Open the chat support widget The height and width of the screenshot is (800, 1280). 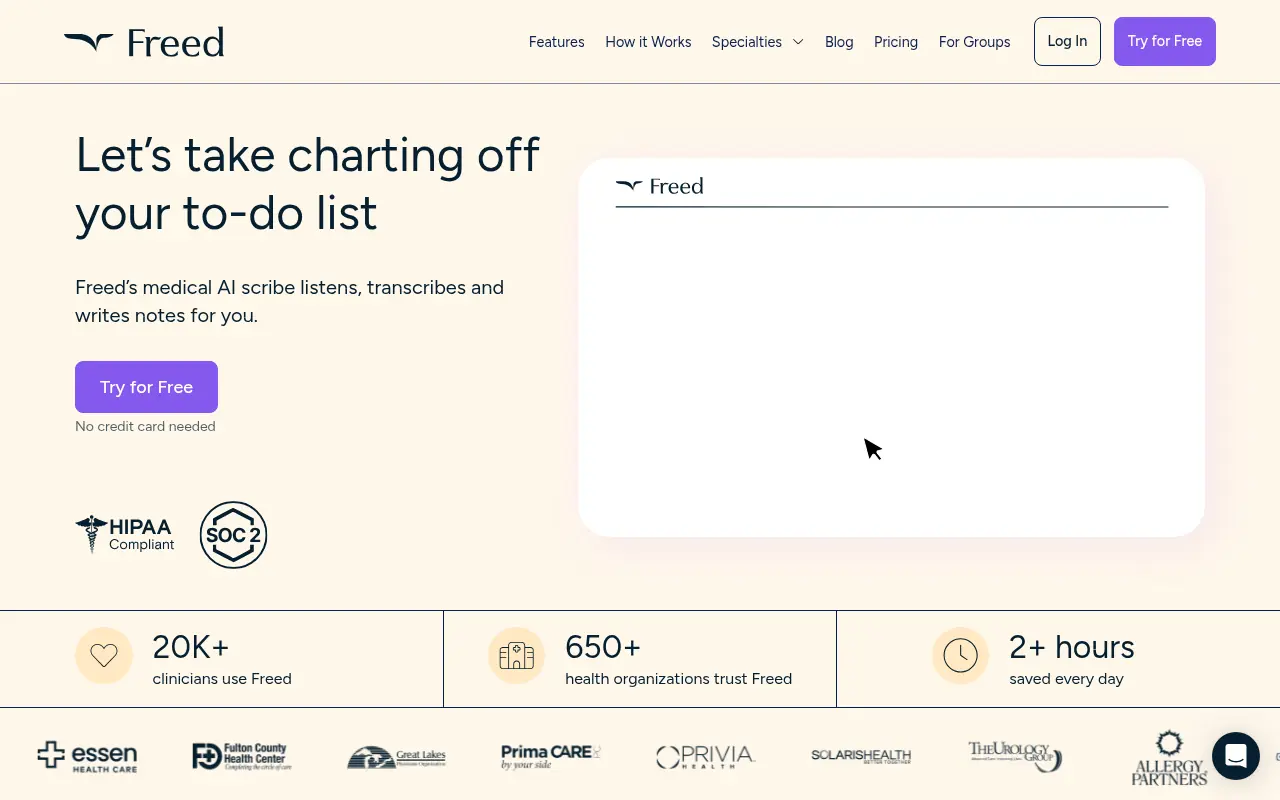1235,755
